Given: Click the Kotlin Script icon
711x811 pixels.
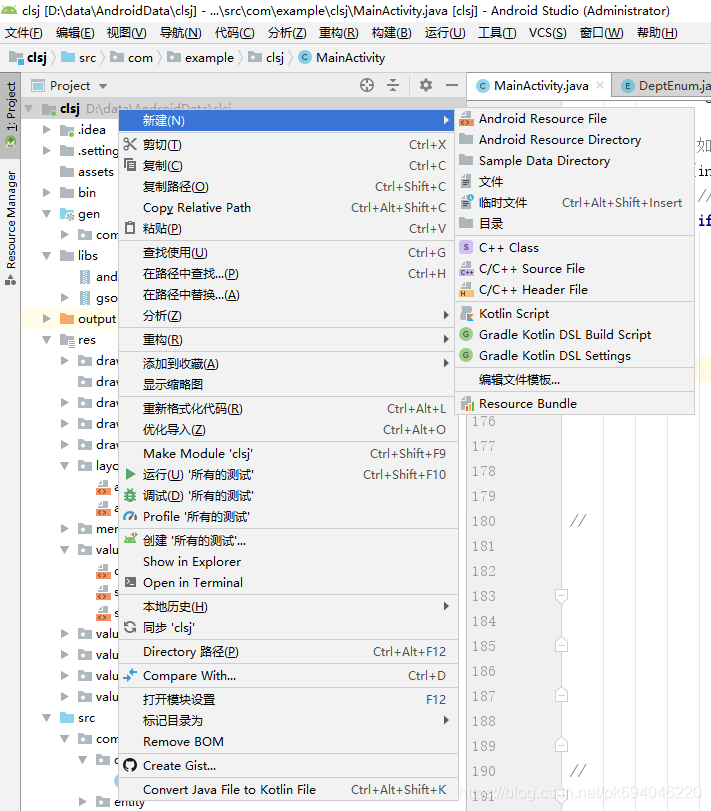Looking at the screenshot, I should [x=466, y=313].
